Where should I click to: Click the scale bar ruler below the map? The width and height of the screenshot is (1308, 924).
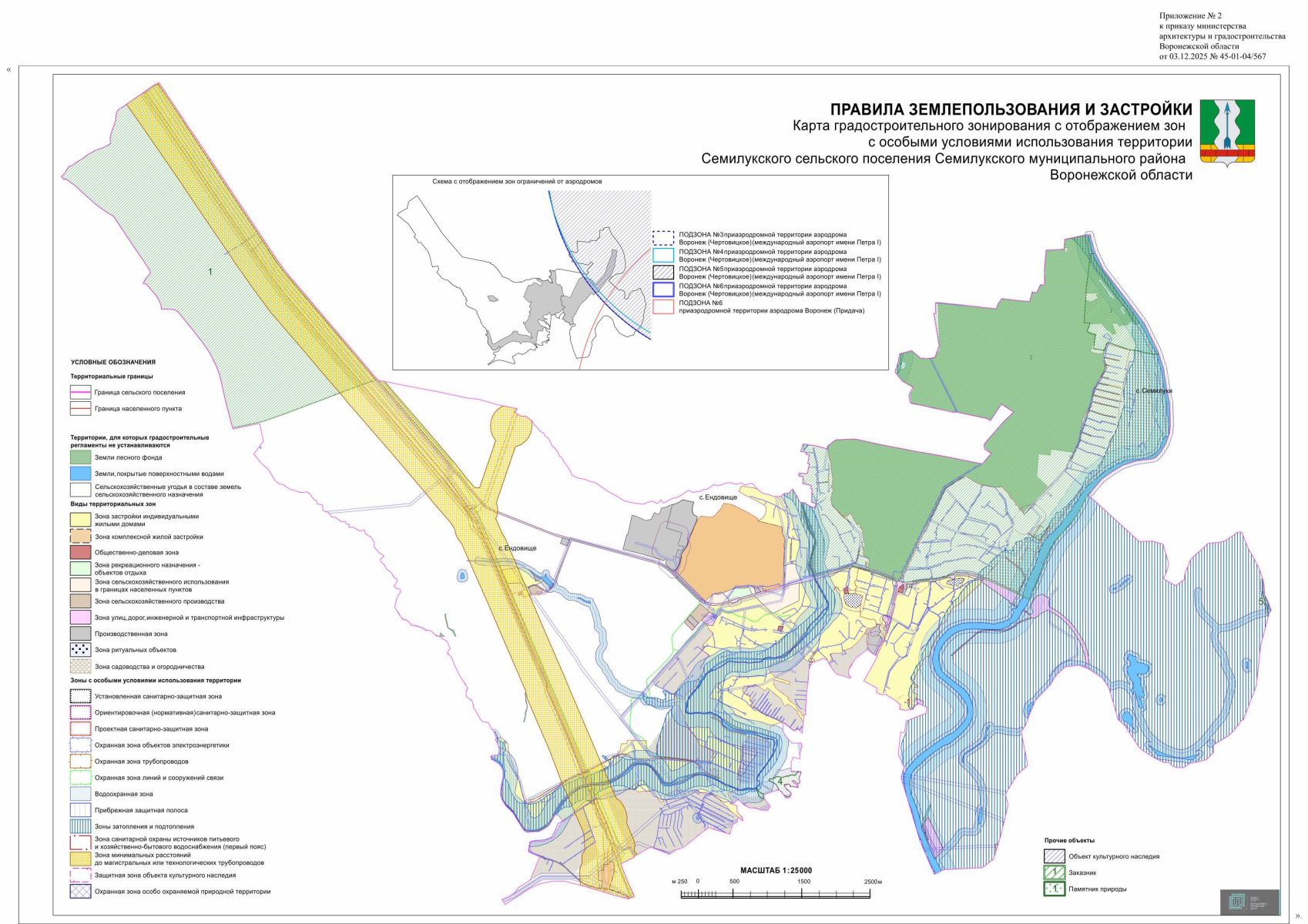(x=776, y=894)
